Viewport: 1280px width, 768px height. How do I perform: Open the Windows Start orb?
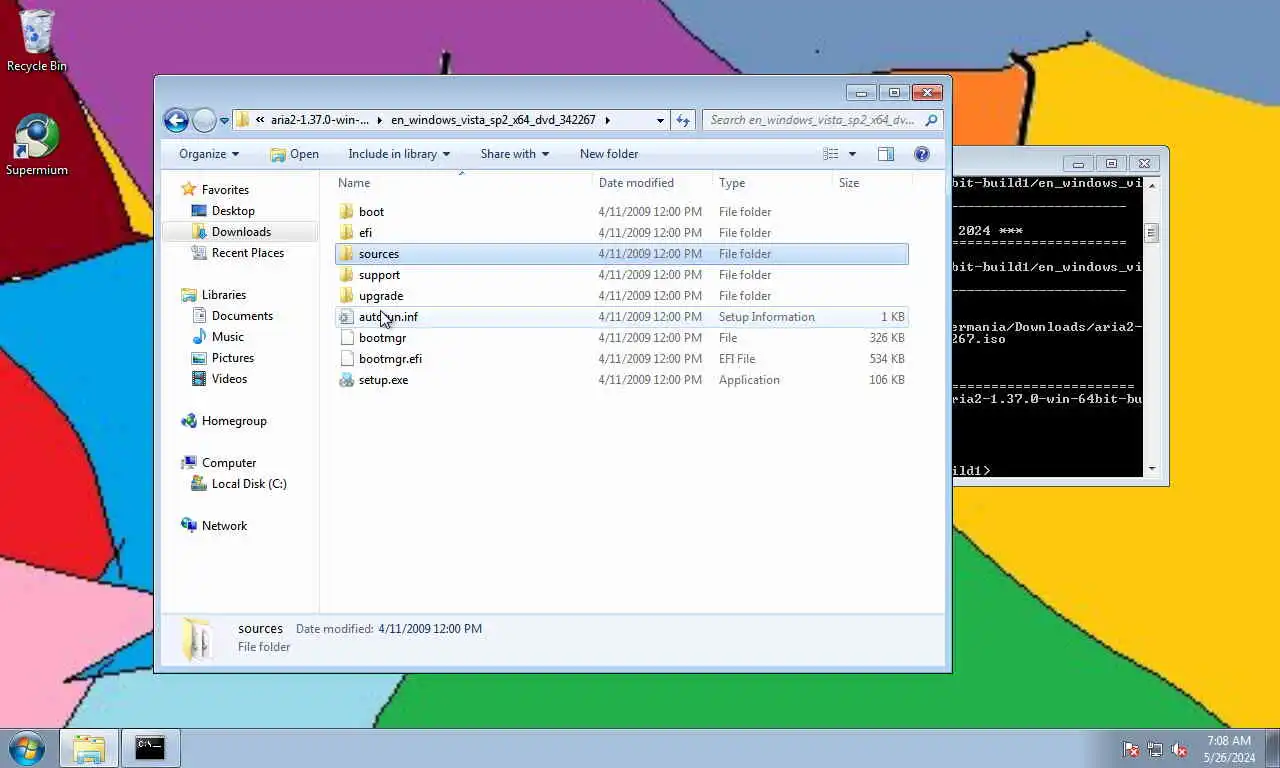[x=26, y=748]
